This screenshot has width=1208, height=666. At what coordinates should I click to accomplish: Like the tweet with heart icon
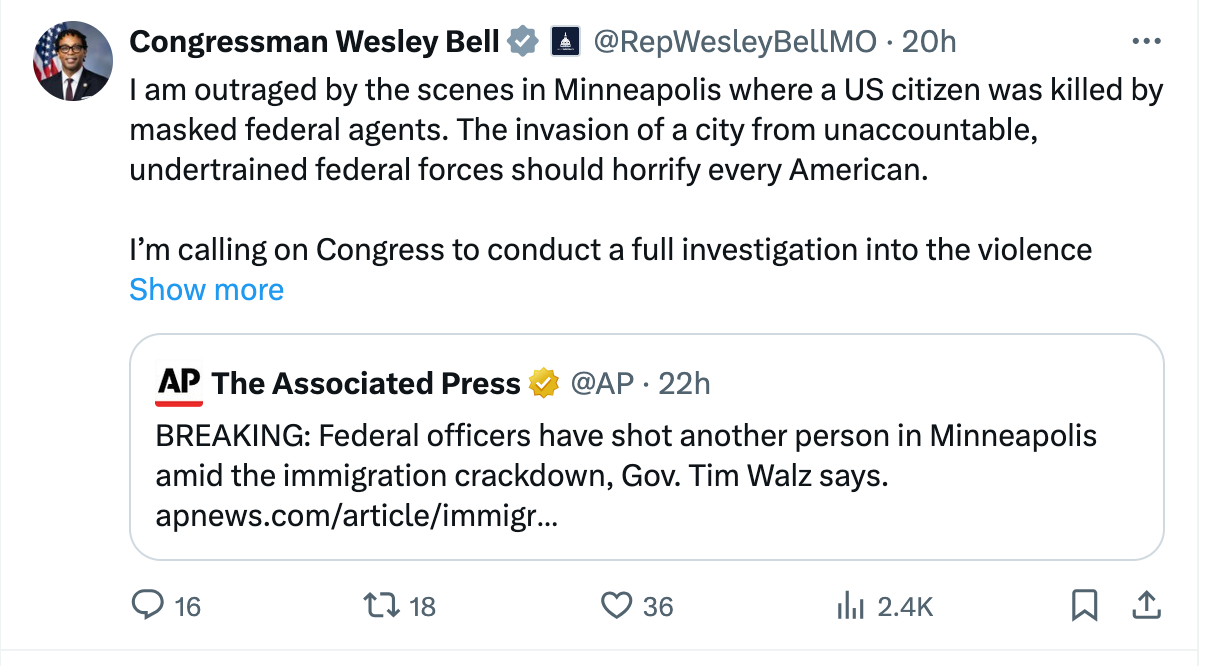(617, 605)
